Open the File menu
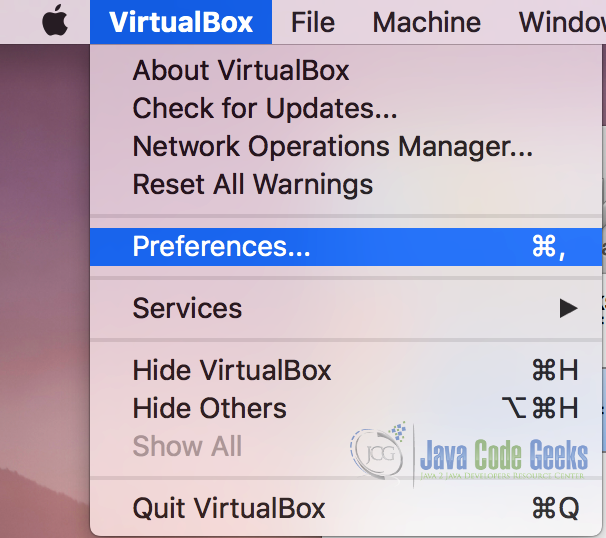The image size is (606, 538). point(313,22)
